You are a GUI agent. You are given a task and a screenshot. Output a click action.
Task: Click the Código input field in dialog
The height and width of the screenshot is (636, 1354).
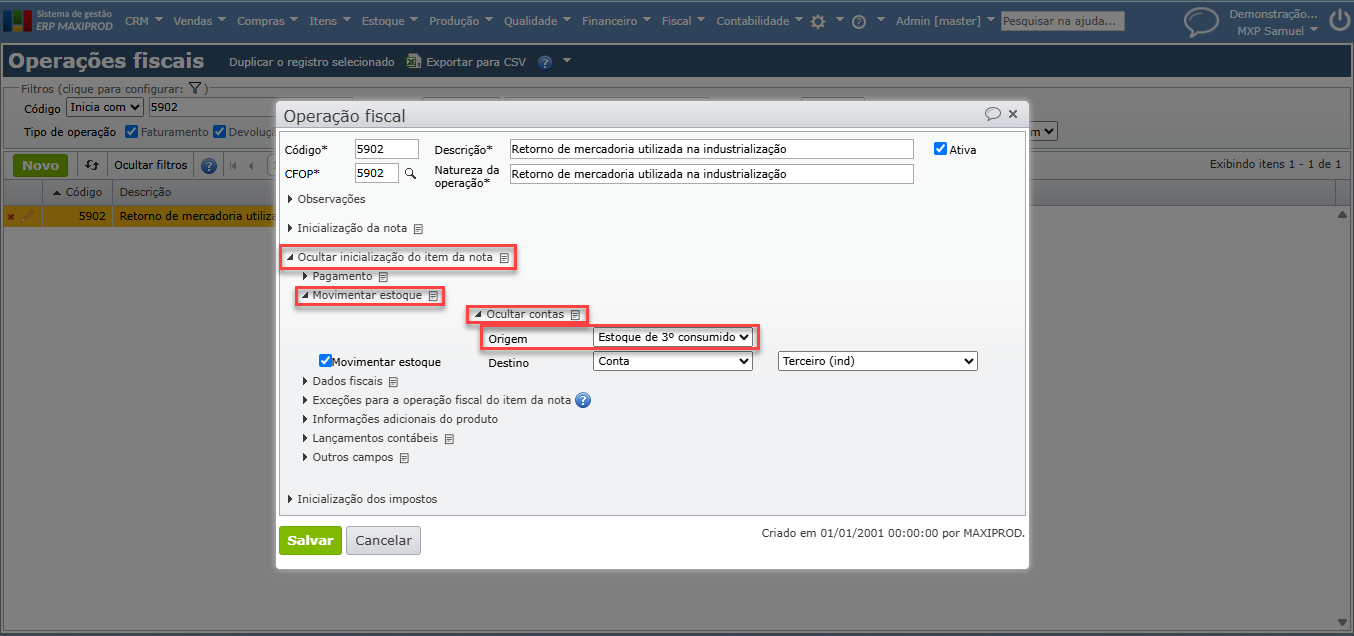pos(387,149)
